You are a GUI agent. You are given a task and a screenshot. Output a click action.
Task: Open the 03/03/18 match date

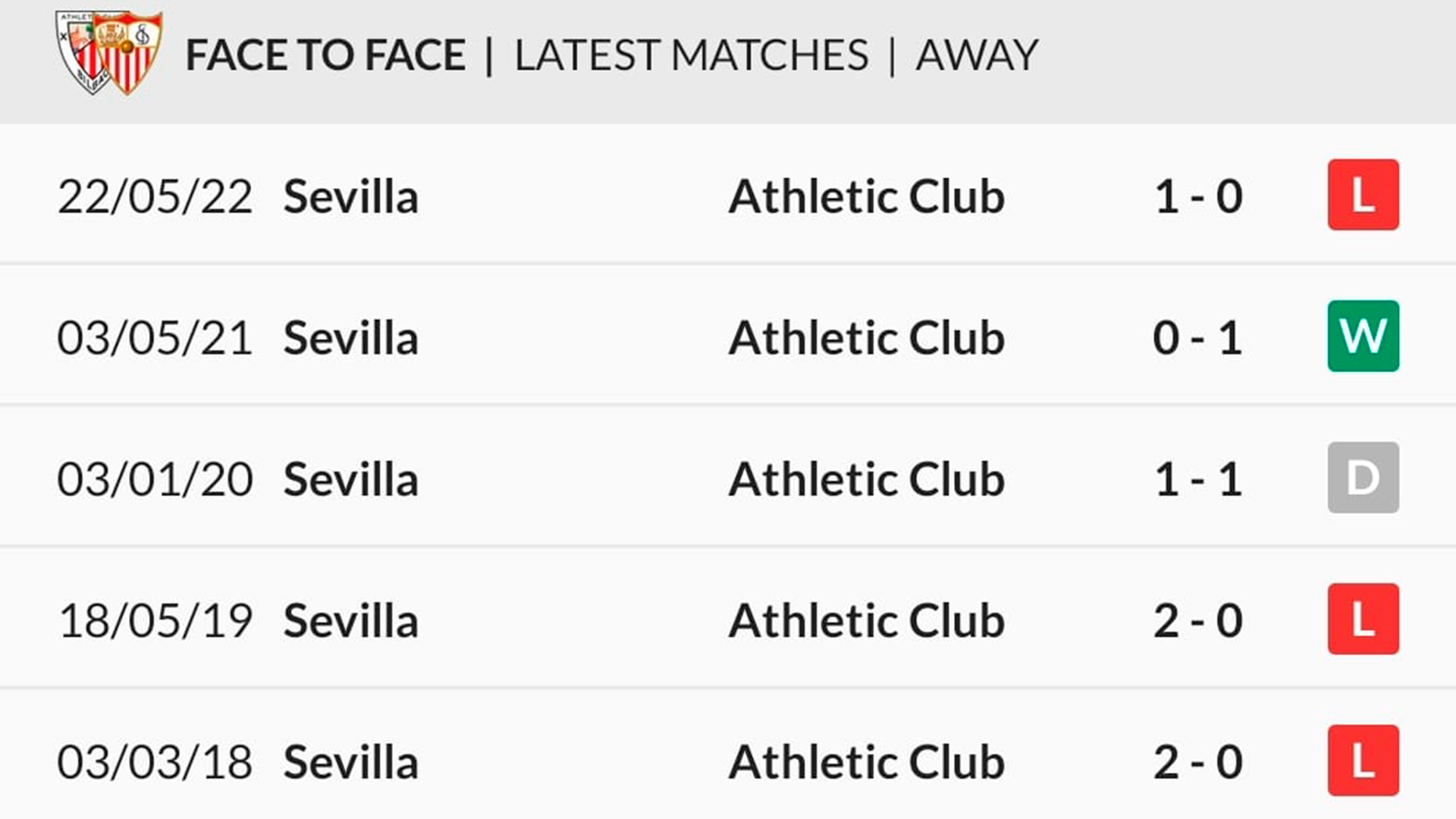[155, 761]
